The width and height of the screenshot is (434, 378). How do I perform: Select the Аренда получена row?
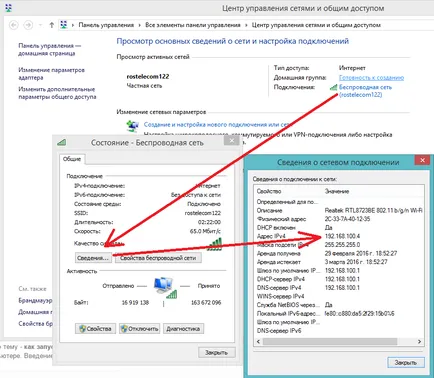[x=339, y=253]
